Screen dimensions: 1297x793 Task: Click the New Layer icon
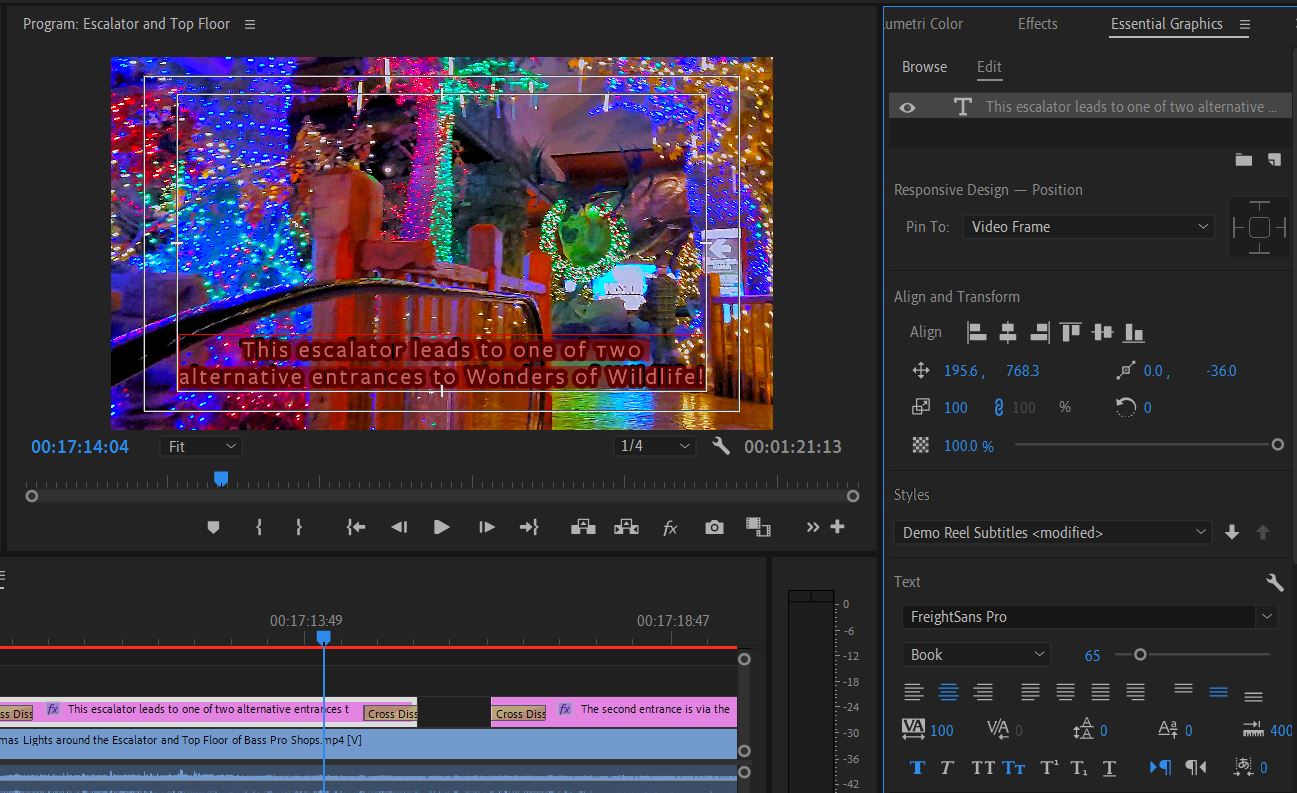pos(1274,159)
